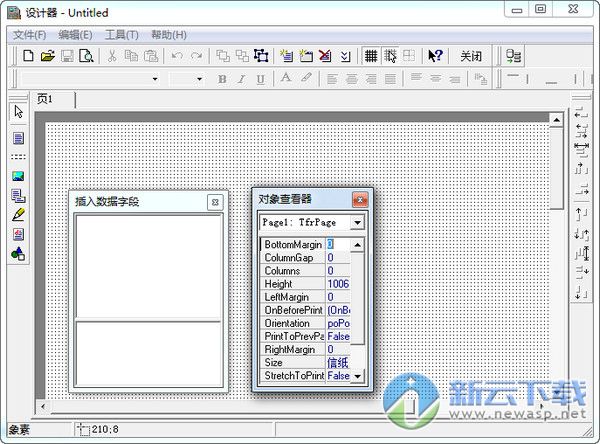Bring object to front icon
This screenshot has width=600, height=444.
(x=223, y=56)
